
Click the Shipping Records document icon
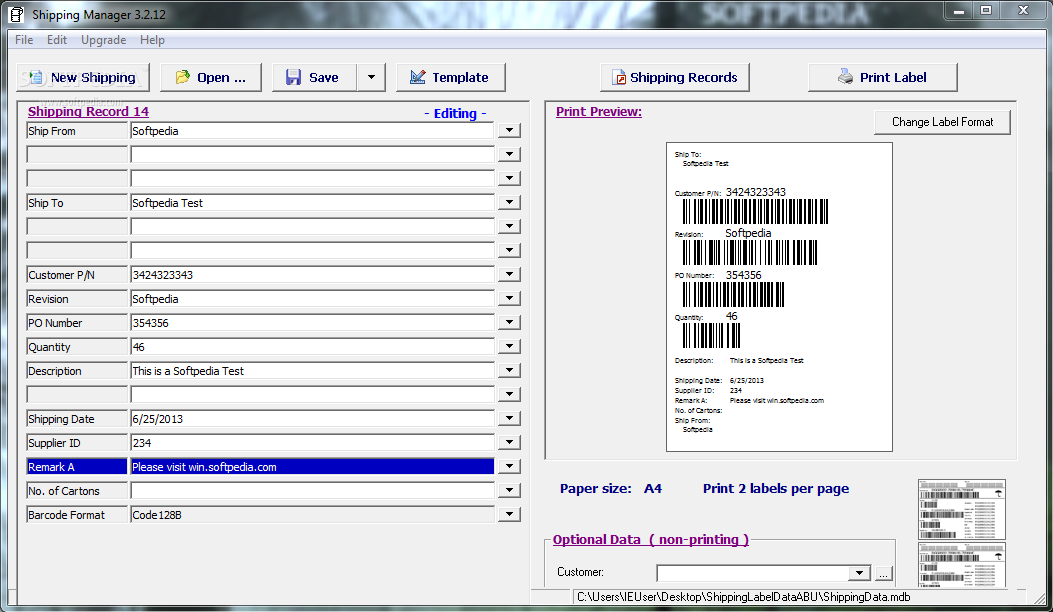(x=619, y=78)
